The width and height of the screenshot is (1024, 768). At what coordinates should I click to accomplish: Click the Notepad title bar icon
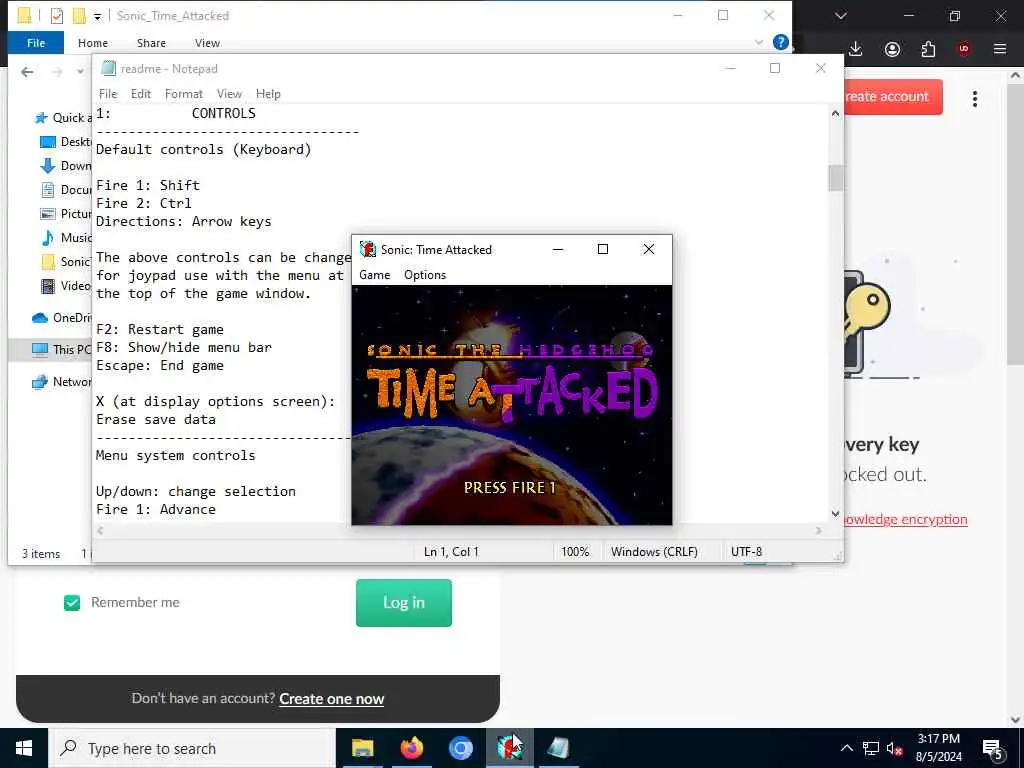pyautogui.click(x=108, y=69)
